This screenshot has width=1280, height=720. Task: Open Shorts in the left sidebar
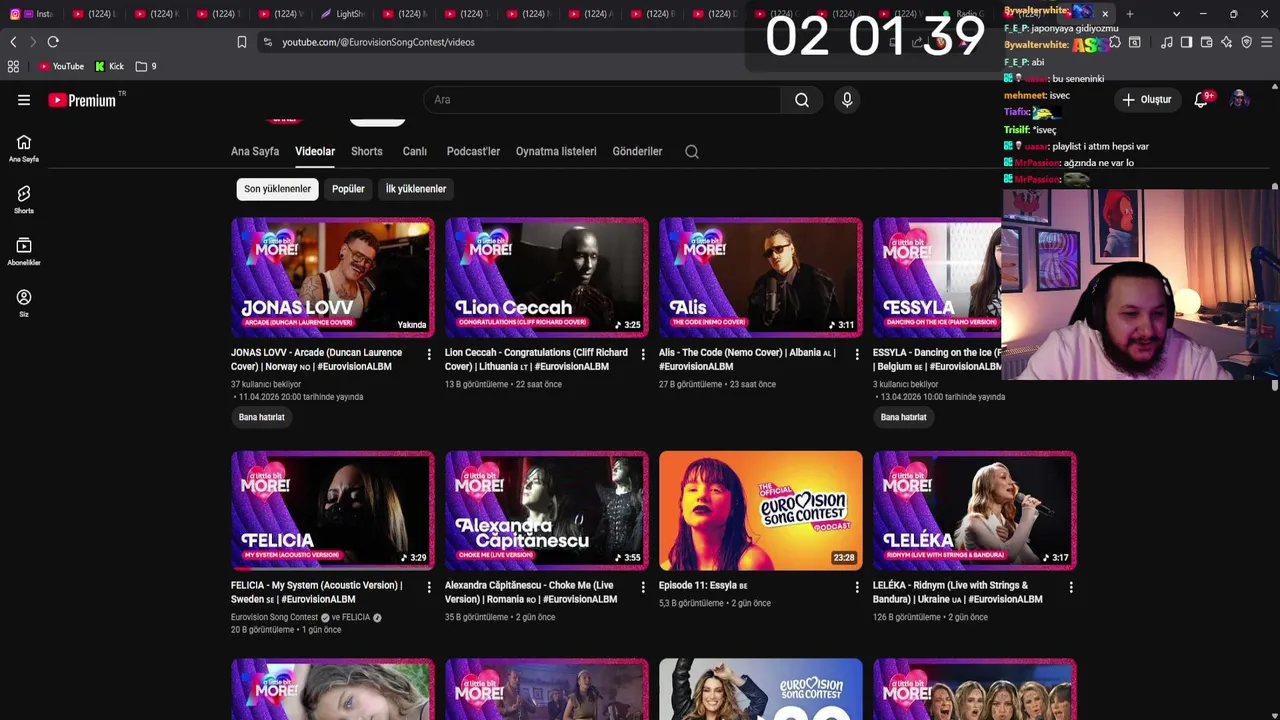point(24,200)
